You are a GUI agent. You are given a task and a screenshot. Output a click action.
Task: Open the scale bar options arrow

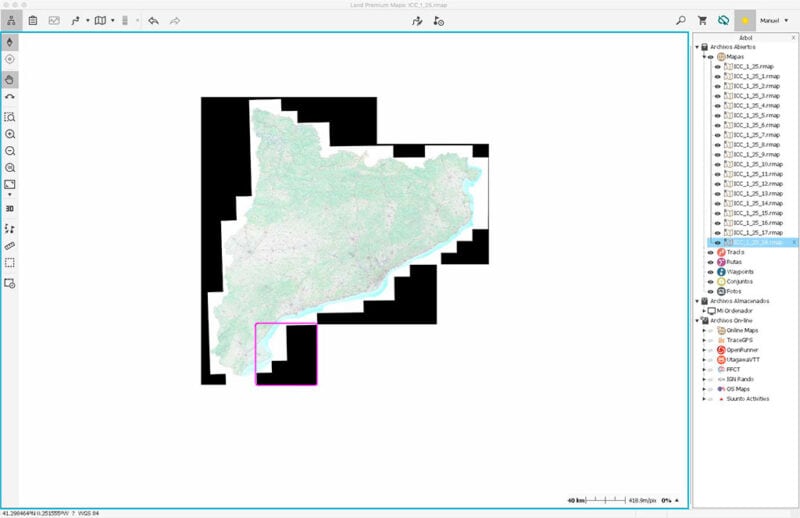pyautogui.click(x=677, y=501)
